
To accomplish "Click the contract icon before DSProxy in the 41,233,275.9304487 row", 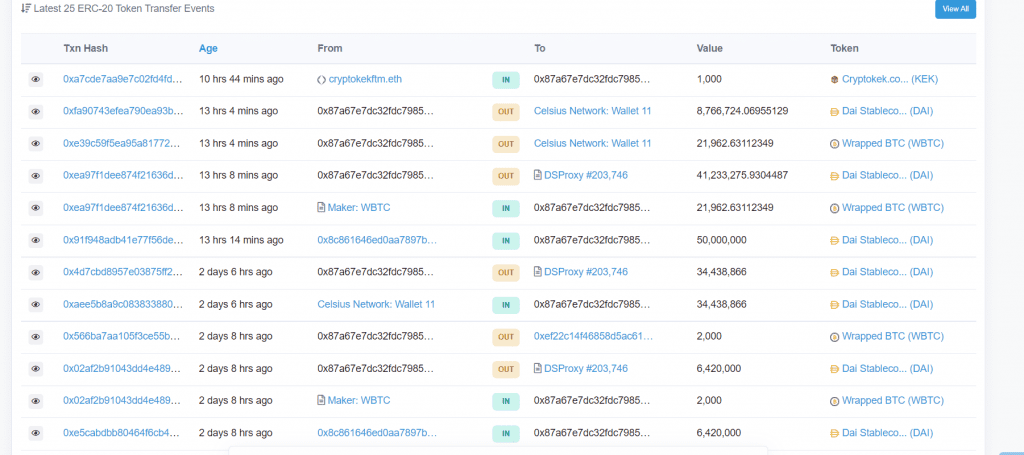I will click(537, 175).
